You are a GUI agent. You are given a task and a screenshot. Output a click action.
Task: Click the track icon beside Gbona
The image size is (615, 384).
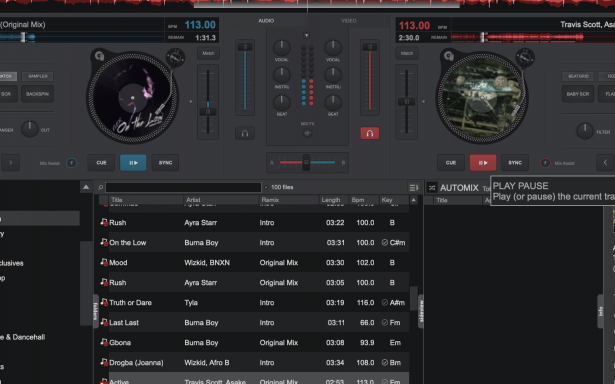(x=104, y=342)
